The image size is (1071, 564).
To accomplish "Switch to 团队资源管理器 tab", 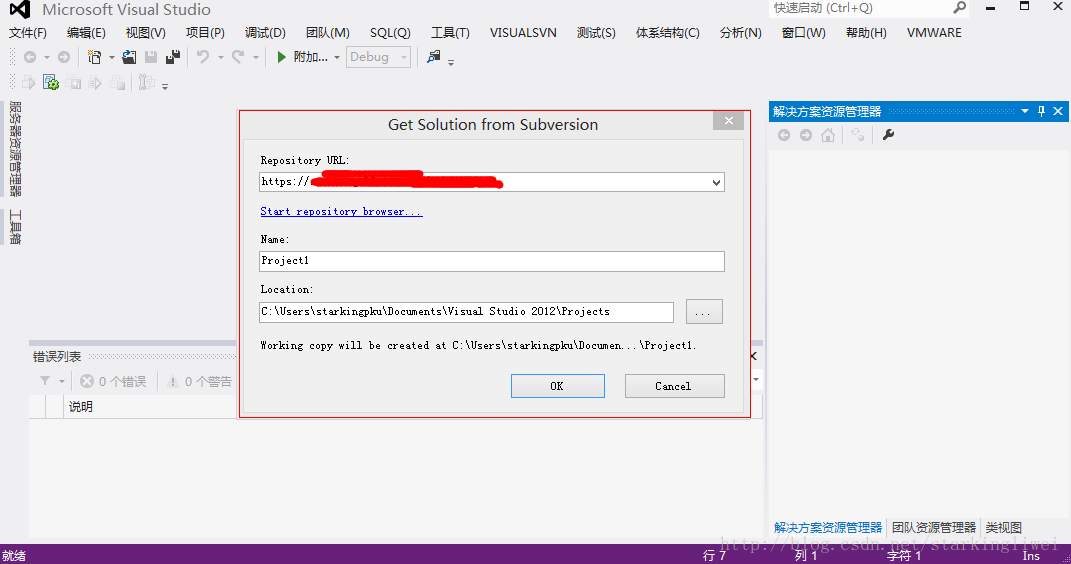I will [x=934, y=528].
